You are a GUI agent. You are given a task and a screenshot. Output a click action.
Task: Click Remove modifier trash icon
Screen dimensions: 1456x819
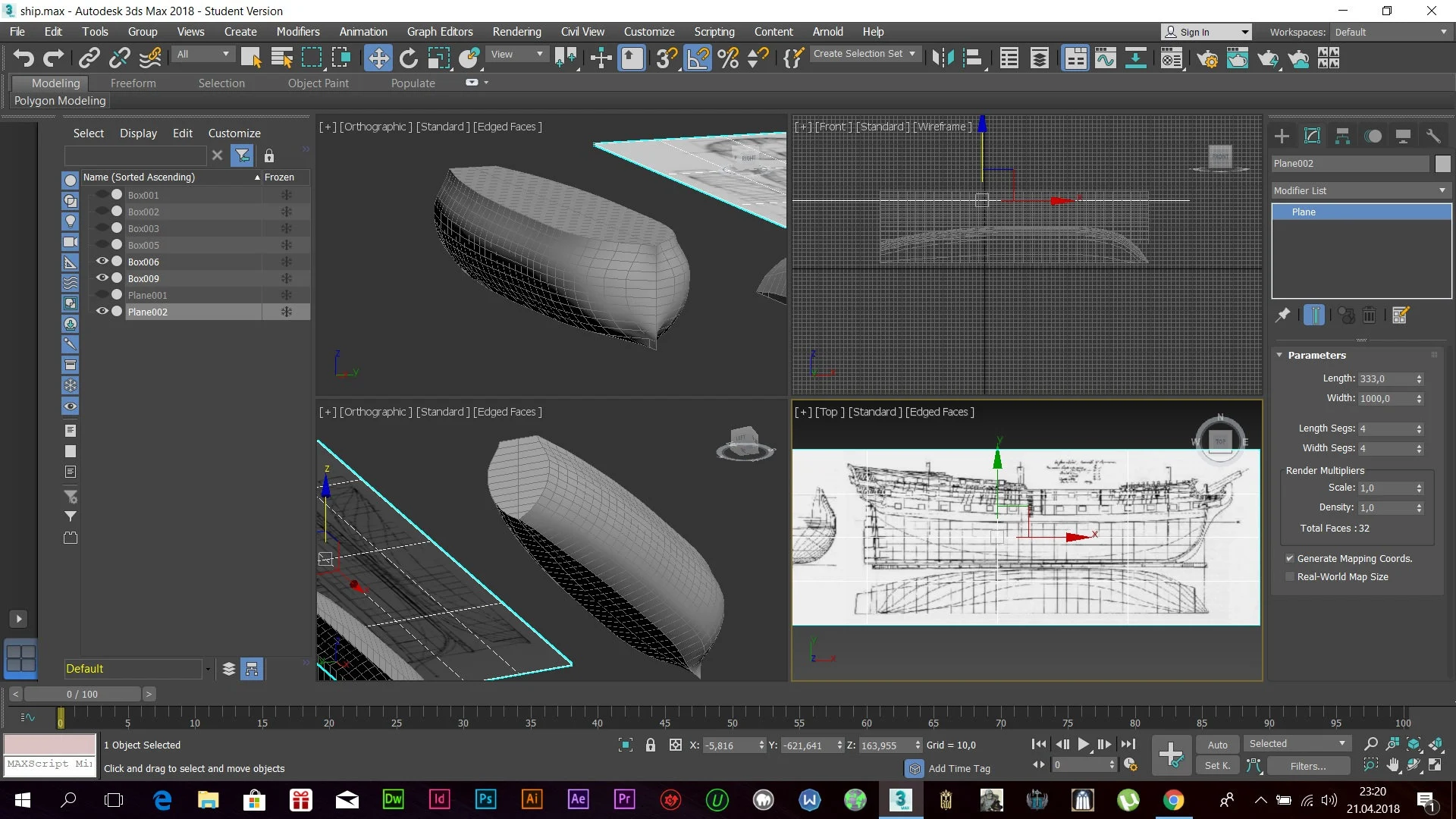coord(1369,315)
